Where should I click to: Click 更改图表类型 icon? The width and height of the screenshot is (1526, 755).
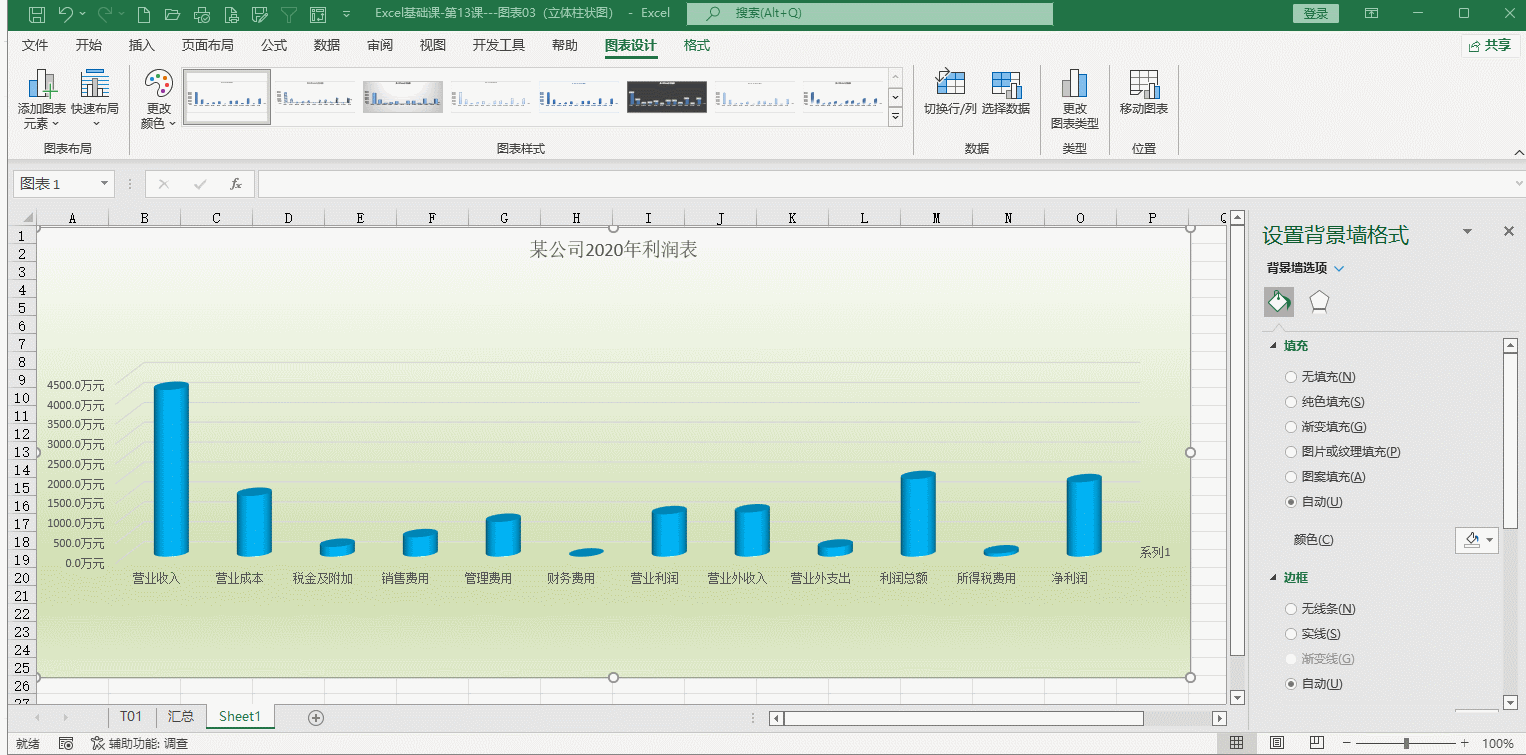1074,85
